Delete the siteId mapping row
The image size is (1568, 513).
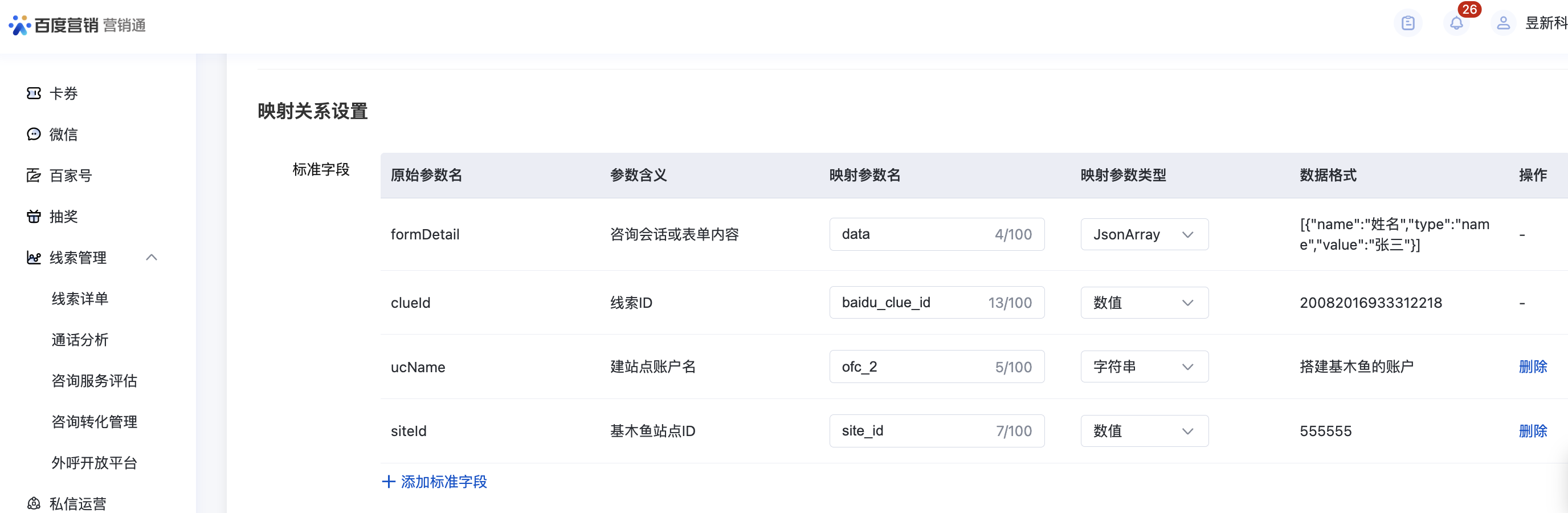[x=1532, y=431]
